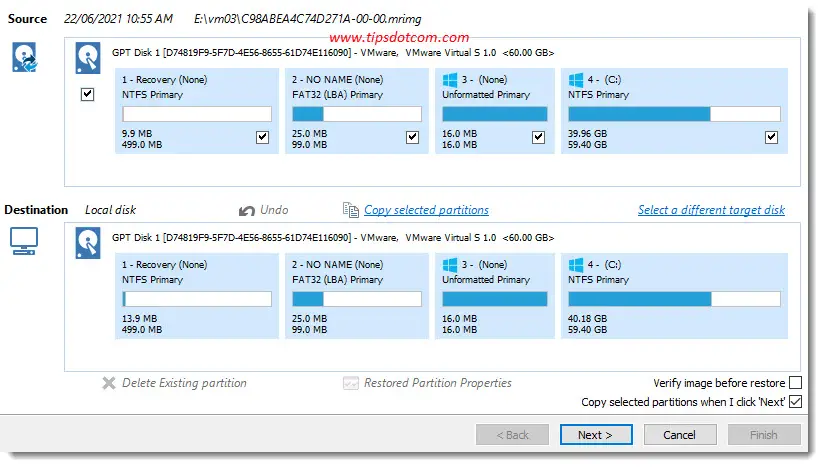Image resolution: width=823 pixels, height=467 pixels.
Task: Click source FAT32 (LBA) Primary label
Action: 337,95
